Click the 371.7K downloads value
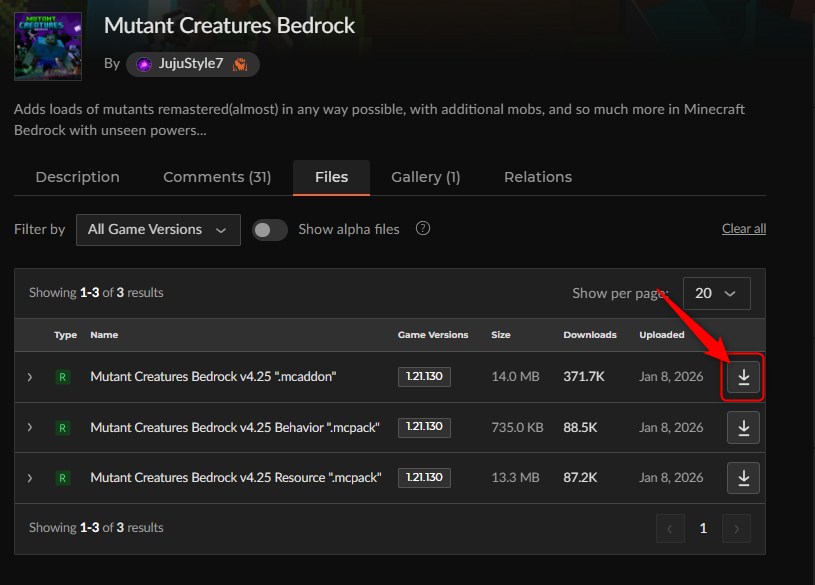815x585 pixels. pos(584,376)
